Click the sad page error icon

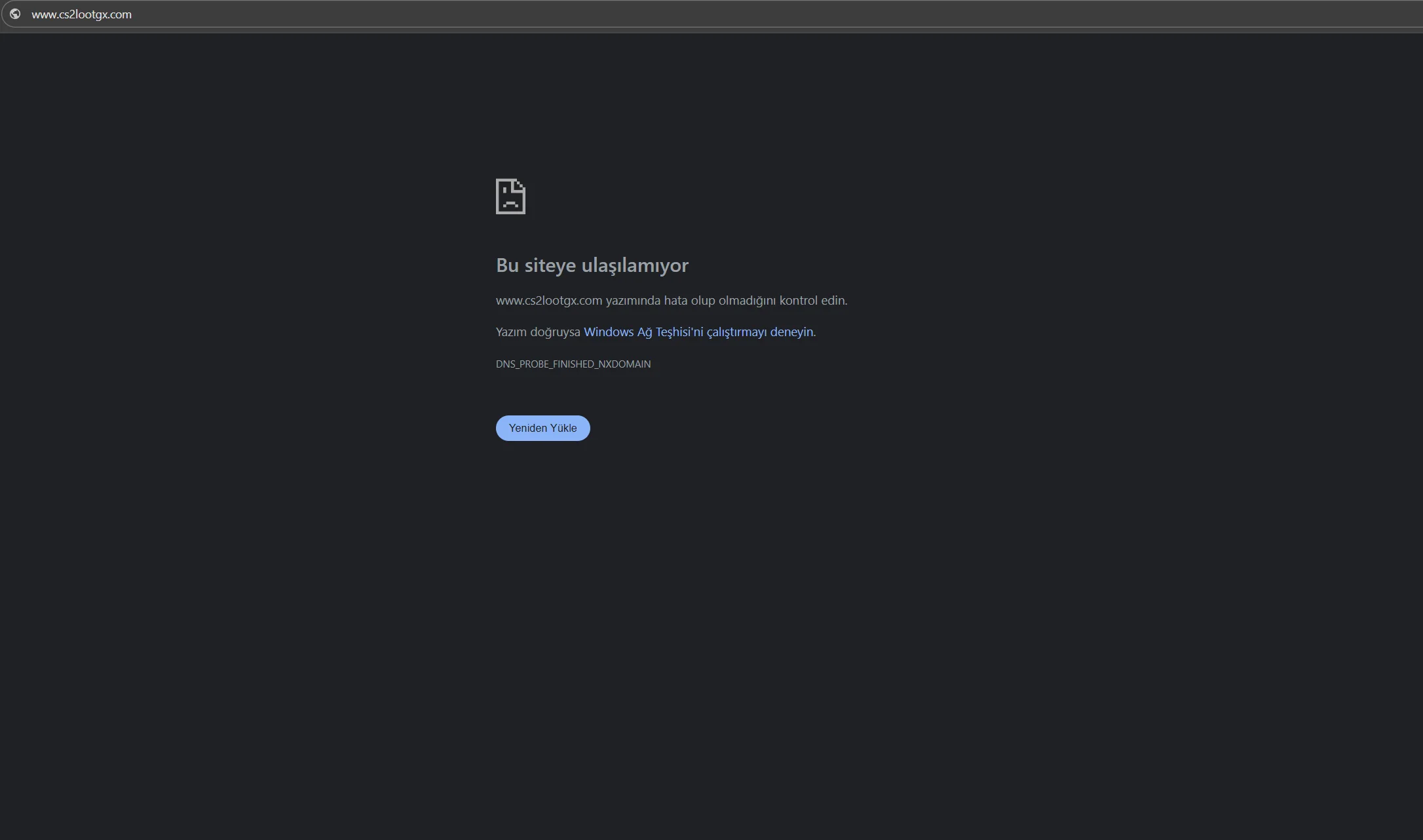click(510, 196)
